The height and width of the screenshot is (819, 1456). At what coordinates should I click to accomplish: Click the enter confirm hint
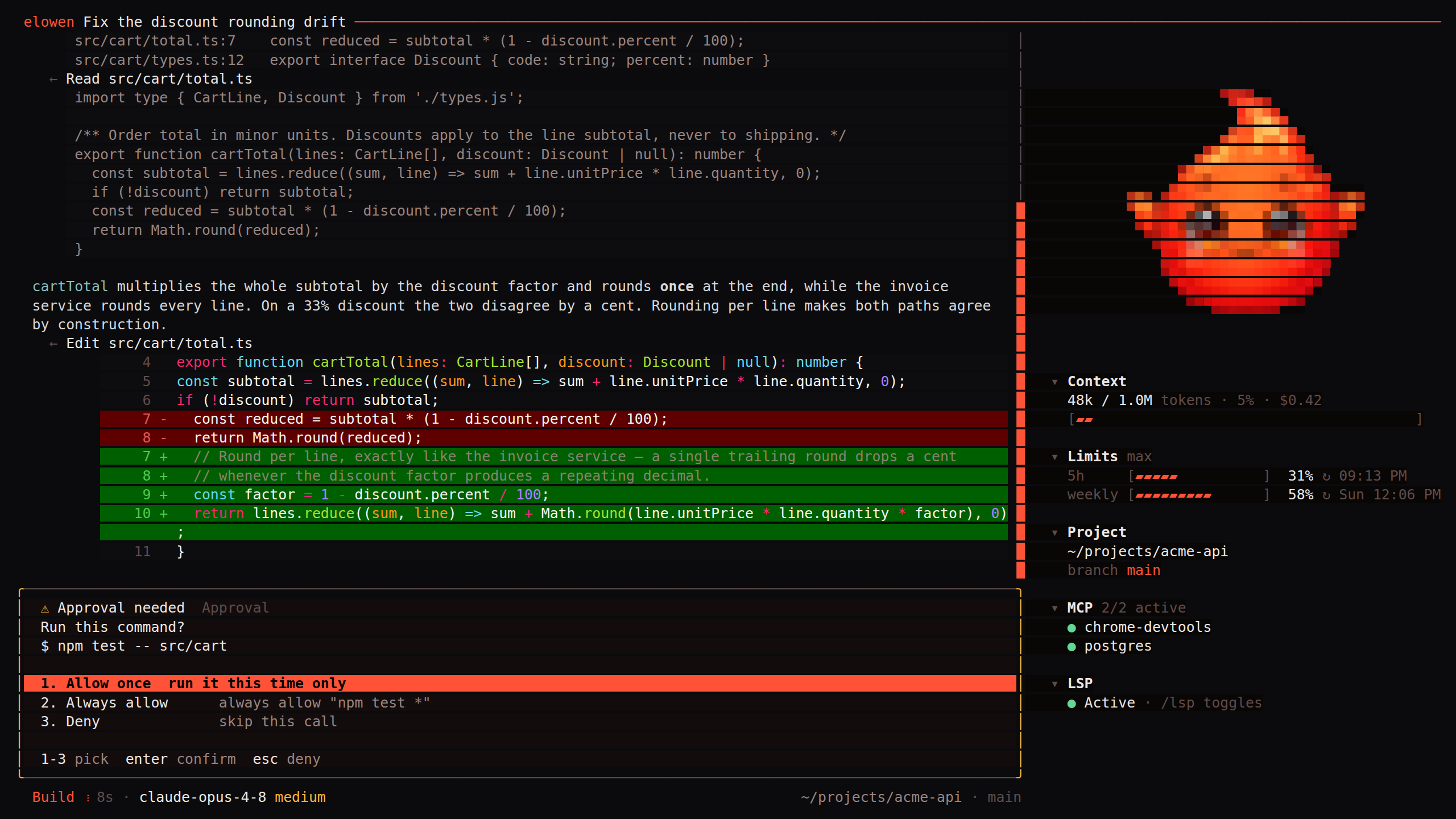pos(181,759)
